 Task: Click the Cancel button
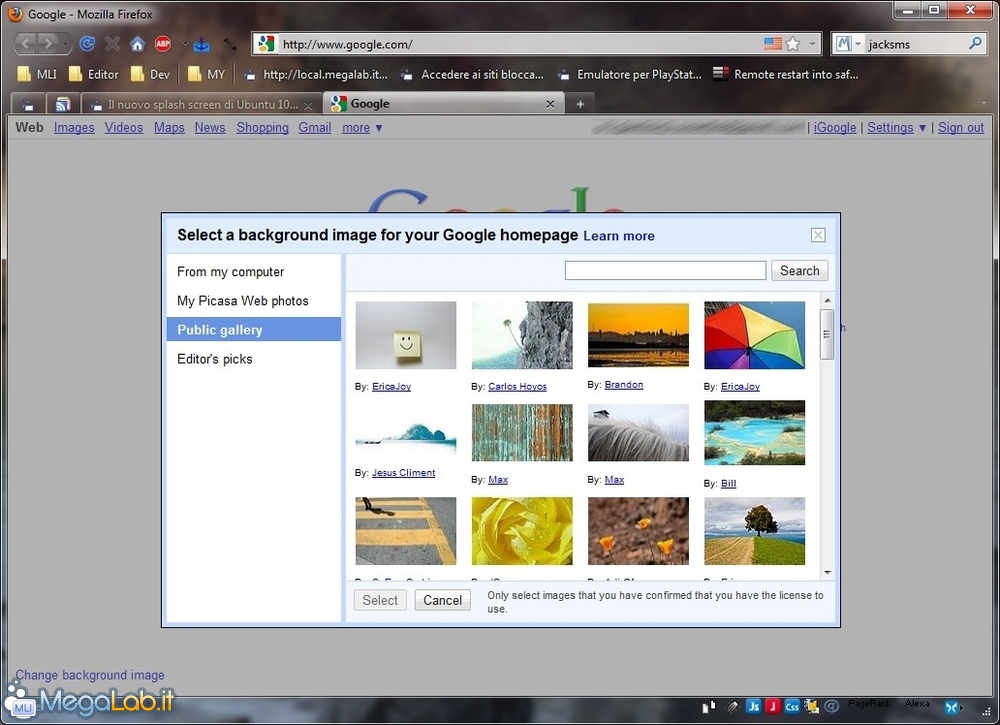[443, 600]
